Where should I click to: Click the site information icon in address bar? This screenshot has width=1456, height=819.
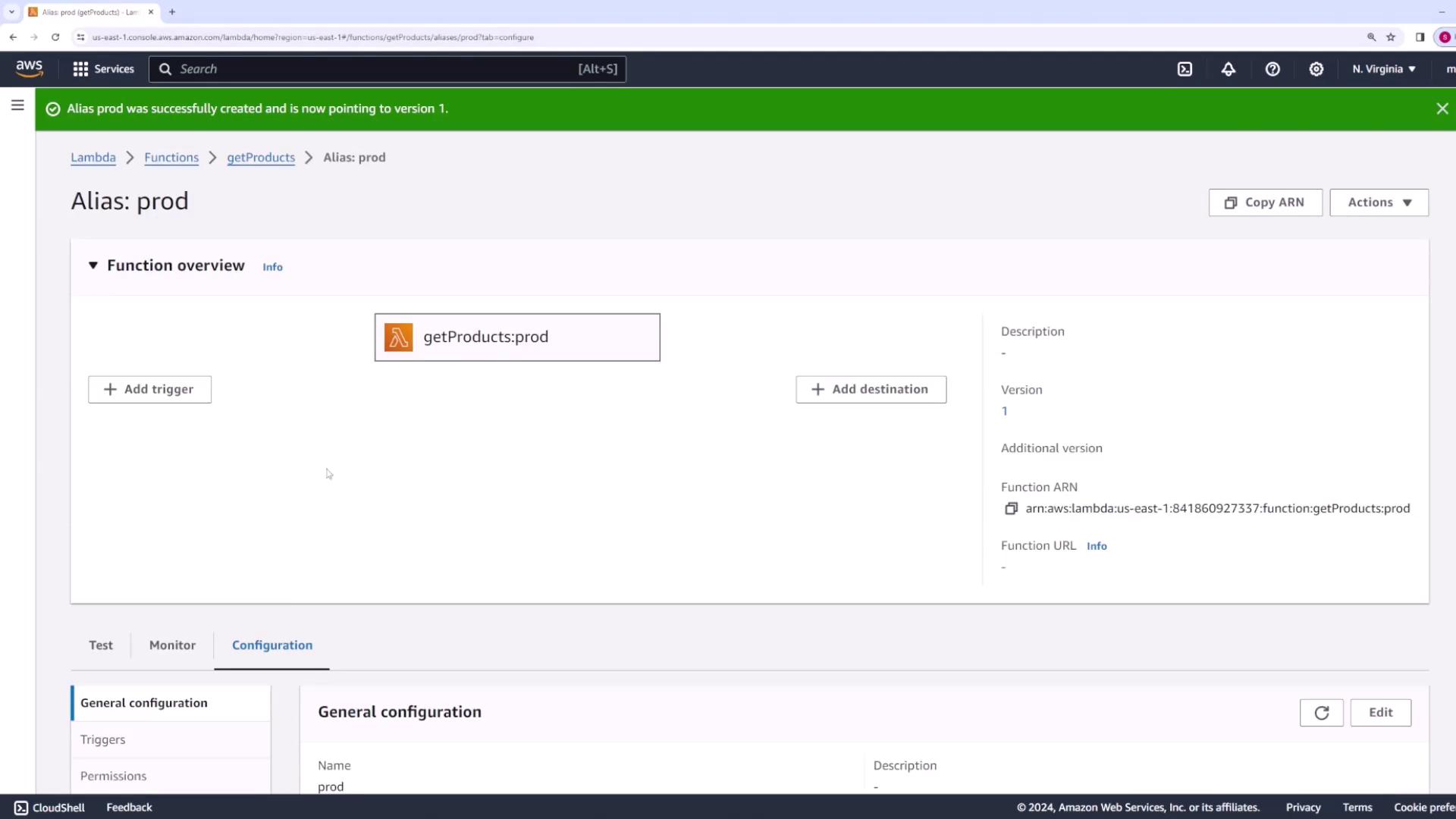click(x=80, y=37)
